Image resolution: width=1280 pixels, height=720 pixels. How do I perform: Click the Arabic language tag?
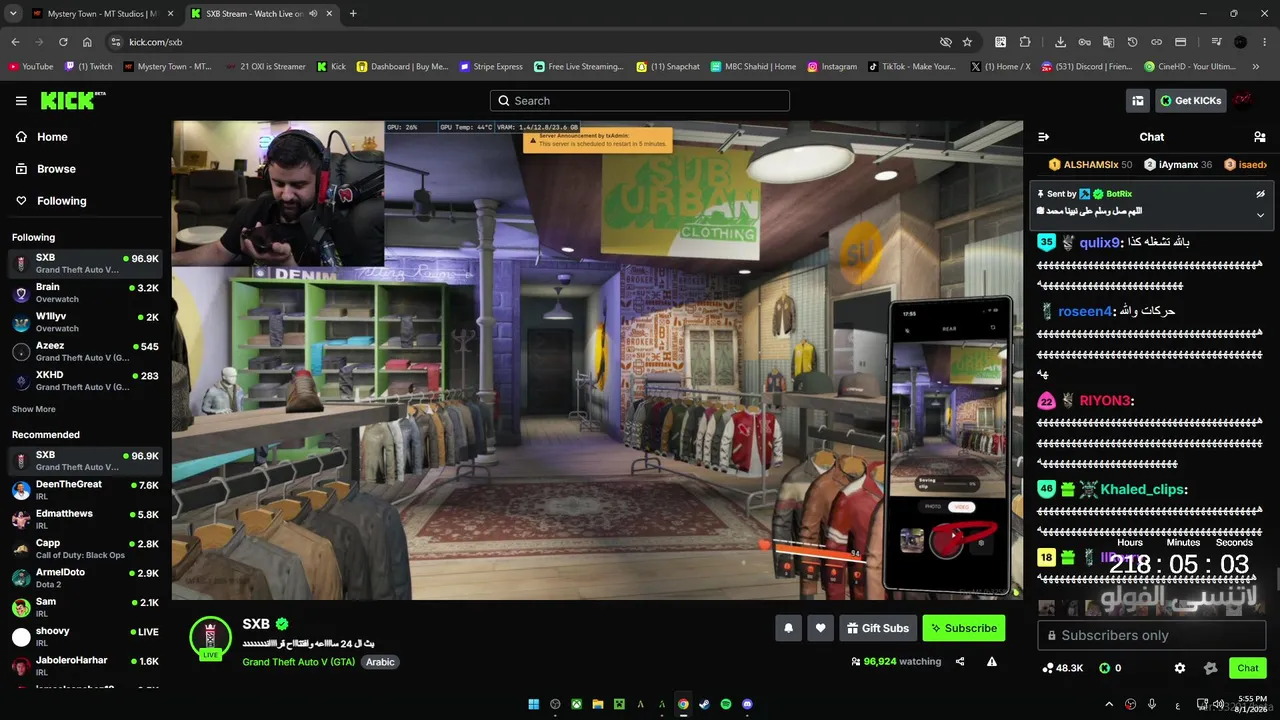pyautogui.click(x=380, y=662)
